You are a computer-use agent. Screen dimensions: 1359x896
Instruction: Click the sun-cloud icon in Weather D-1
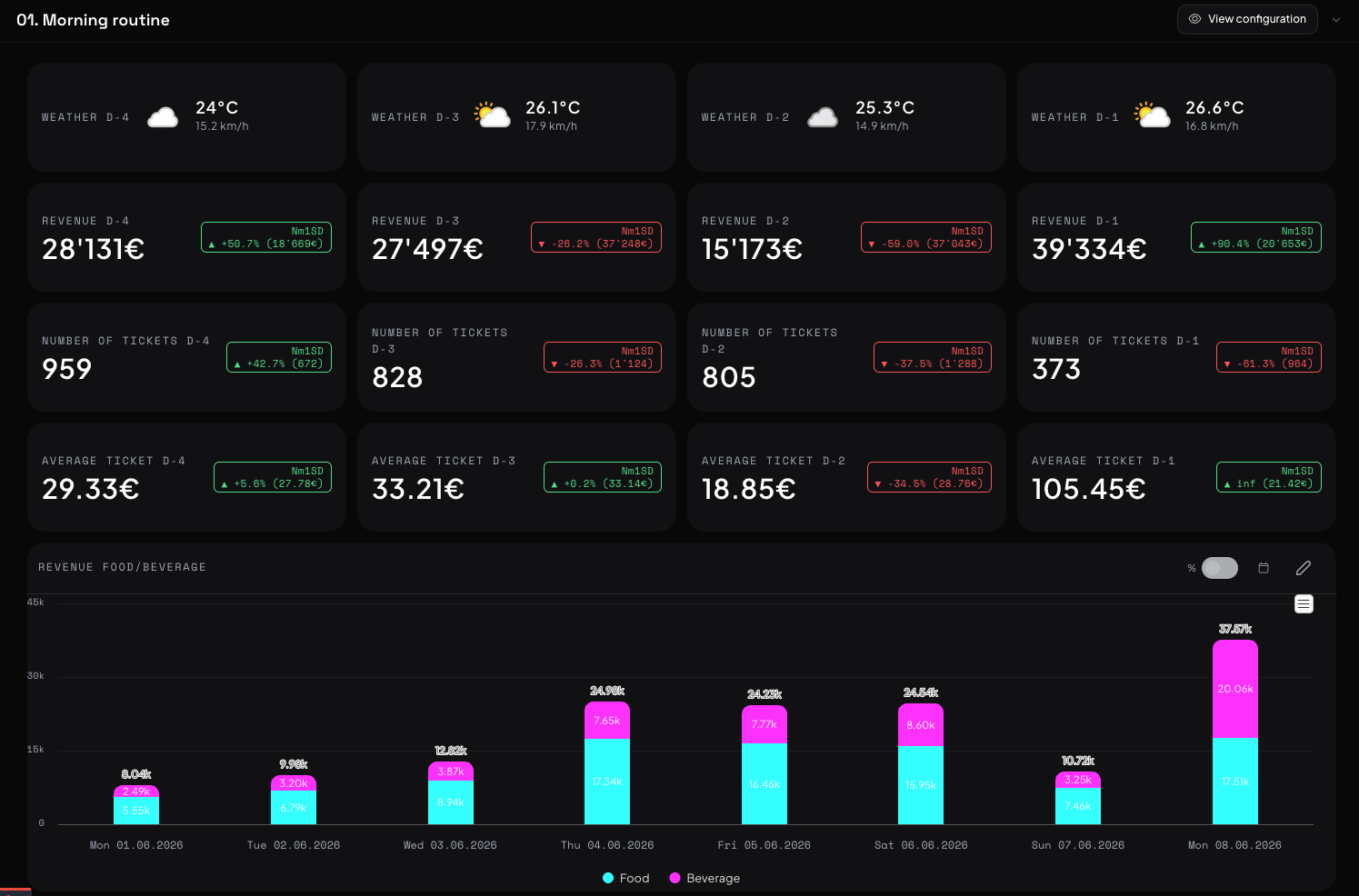1153,115
